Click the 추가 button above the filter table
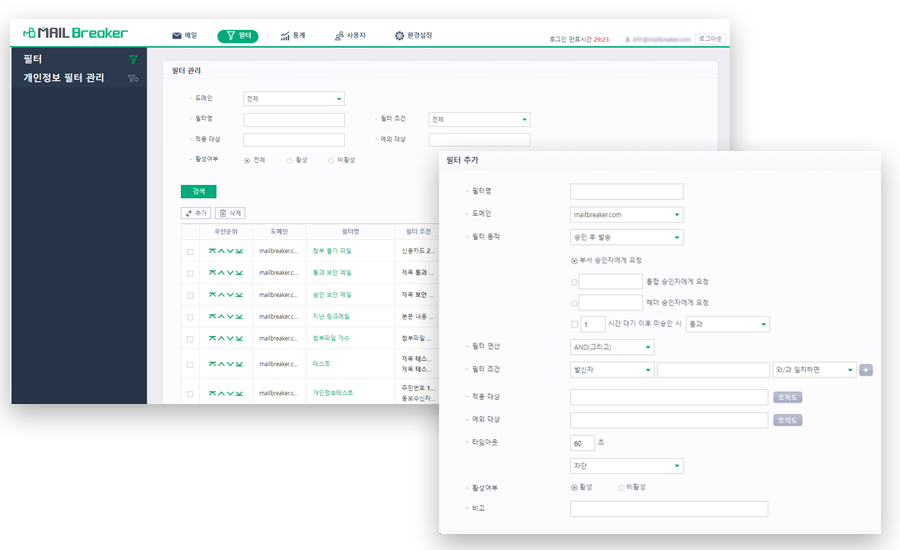Screen dimensions: 900x550 pyautogui.click(x=196, y=213)
